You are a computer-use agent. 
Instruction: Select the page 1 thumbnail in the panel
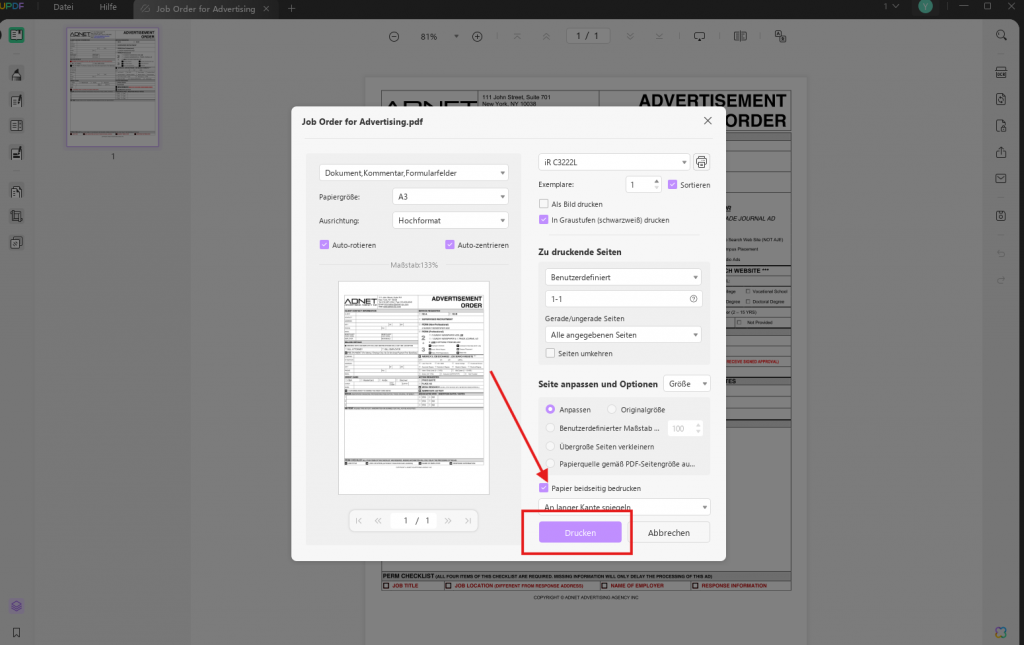click(112, 86)
